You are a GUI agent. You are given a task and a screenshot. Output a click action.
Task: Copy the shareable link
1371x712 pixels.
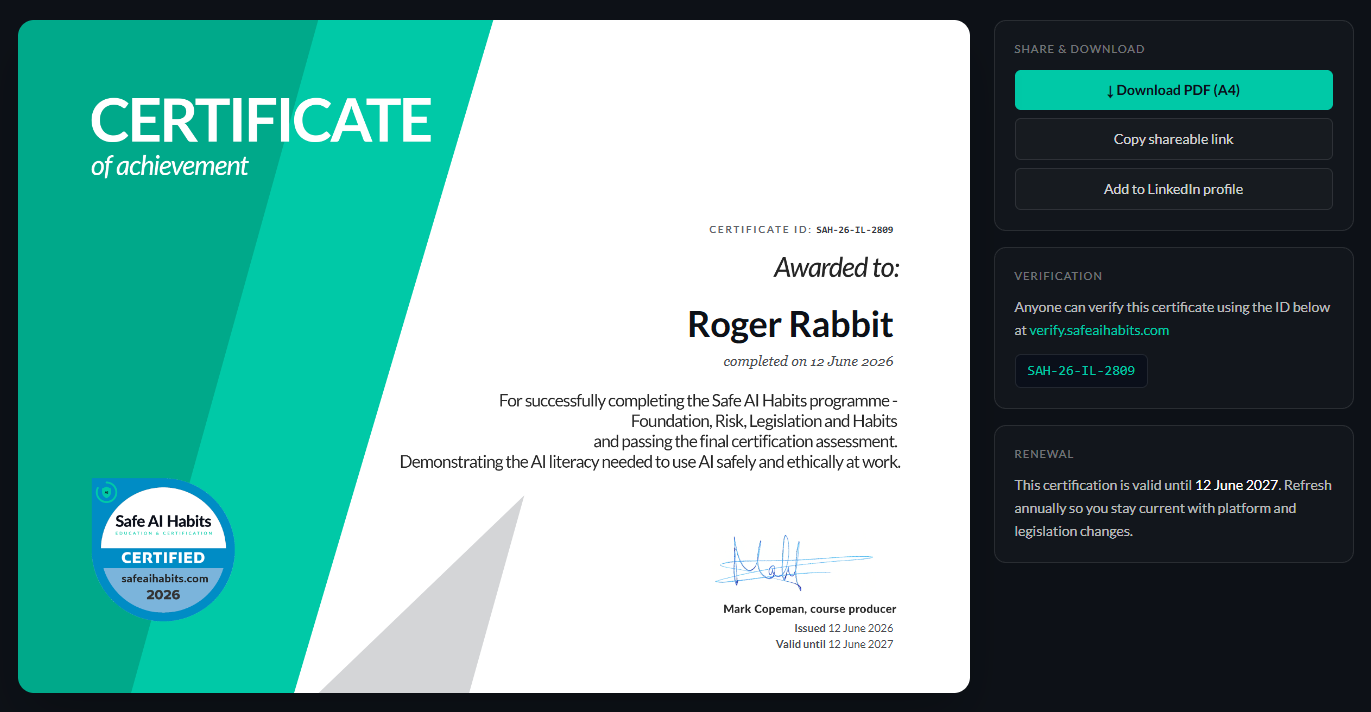click(1173, 139)
